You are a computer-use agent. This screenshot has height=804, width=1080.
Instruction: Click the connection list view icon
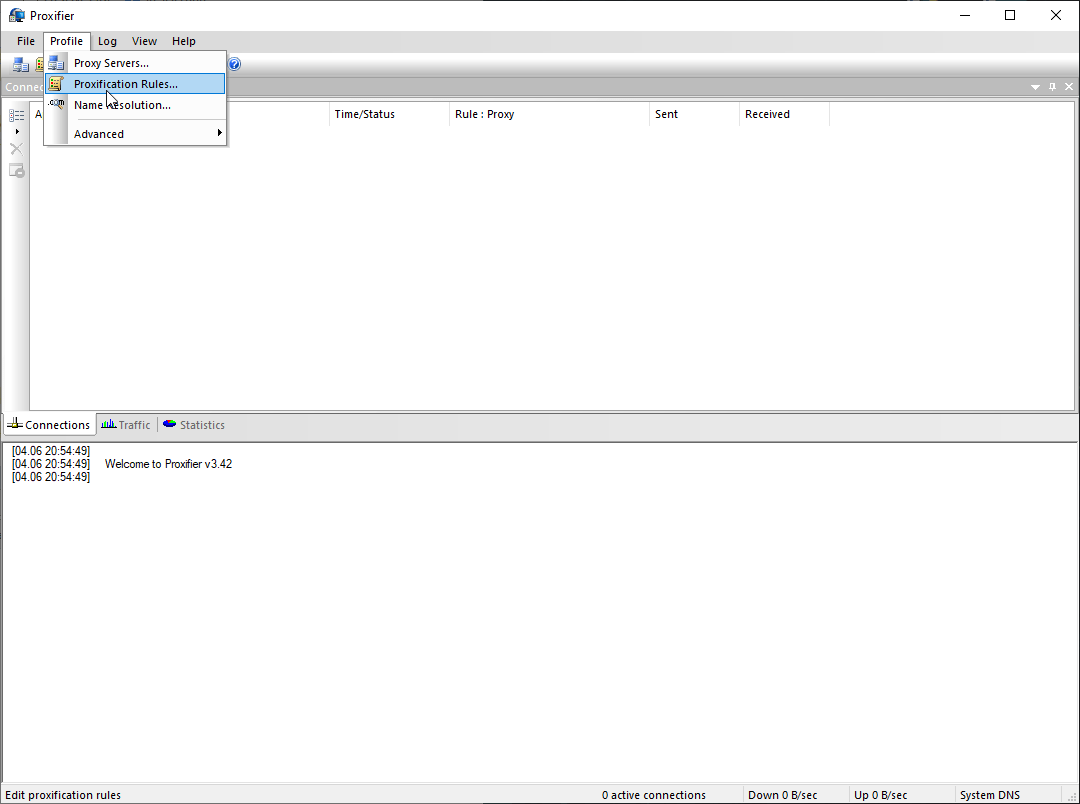[x=17, y=116]
